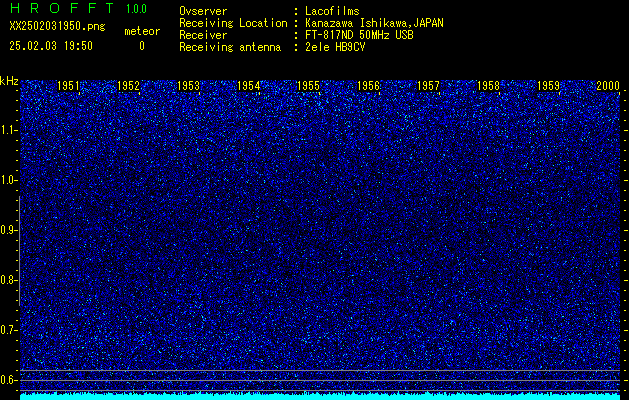Click the 1952 time marker
This screenshot has height=400, width=629.
click(x=128, y=85)
